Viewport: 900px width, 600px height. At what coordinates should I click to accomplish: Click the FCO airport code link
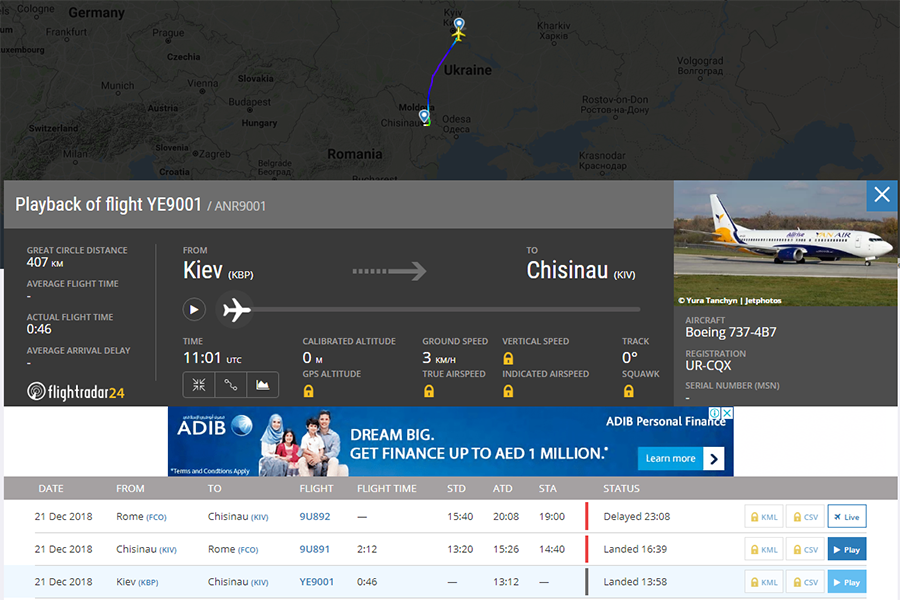(x=158, y=517)
